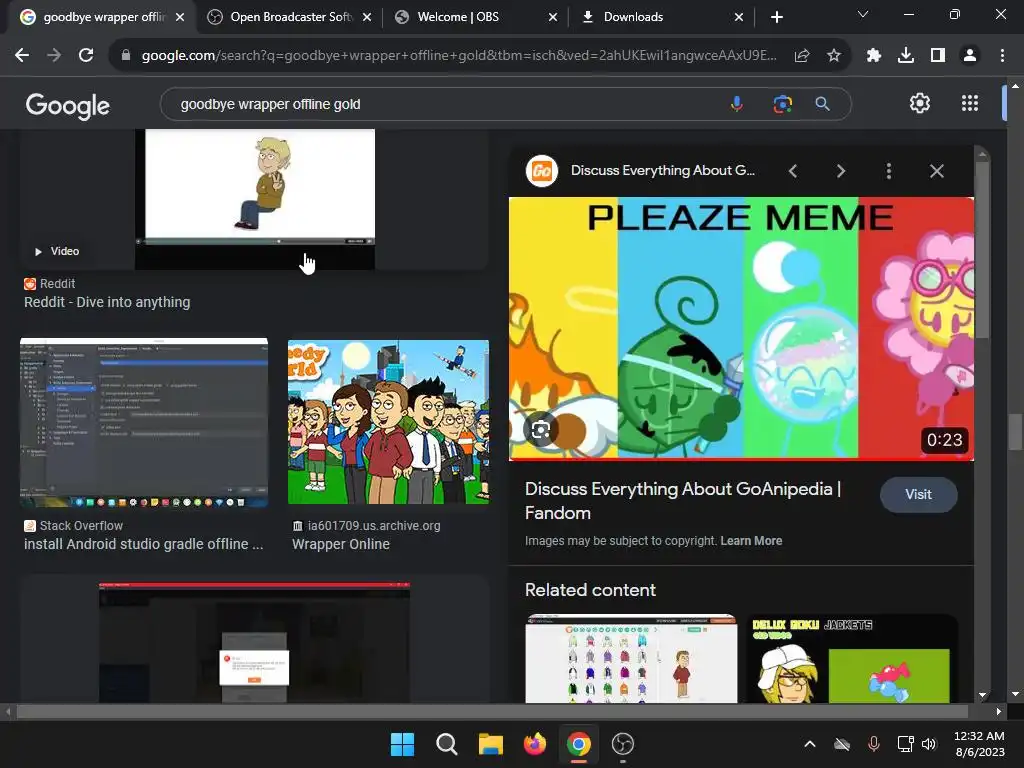Launch Firefox from taskbar

point(535,744)
